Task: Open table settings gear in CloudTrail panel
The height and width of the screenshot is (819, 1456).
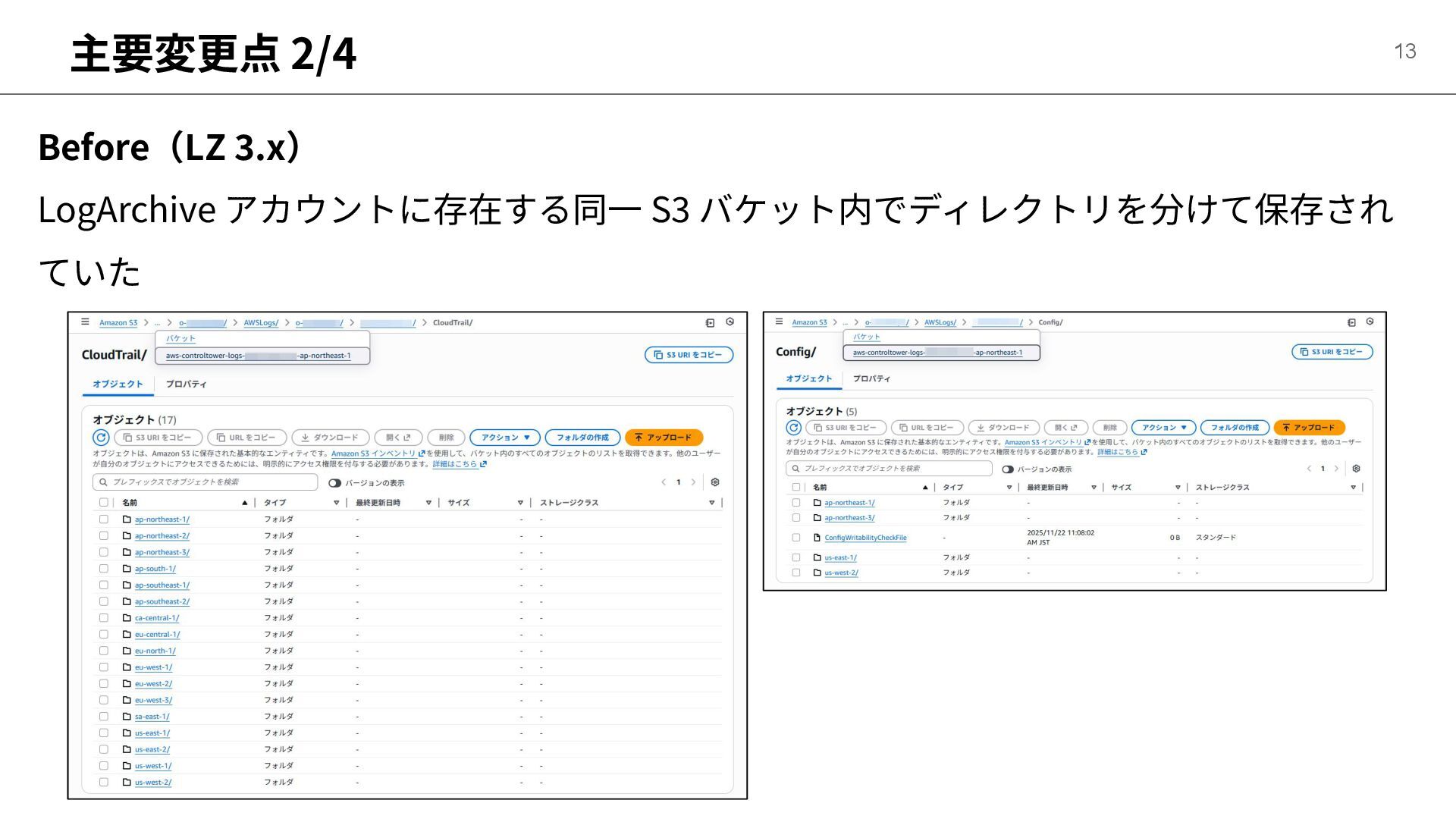Action: point(714,482)
